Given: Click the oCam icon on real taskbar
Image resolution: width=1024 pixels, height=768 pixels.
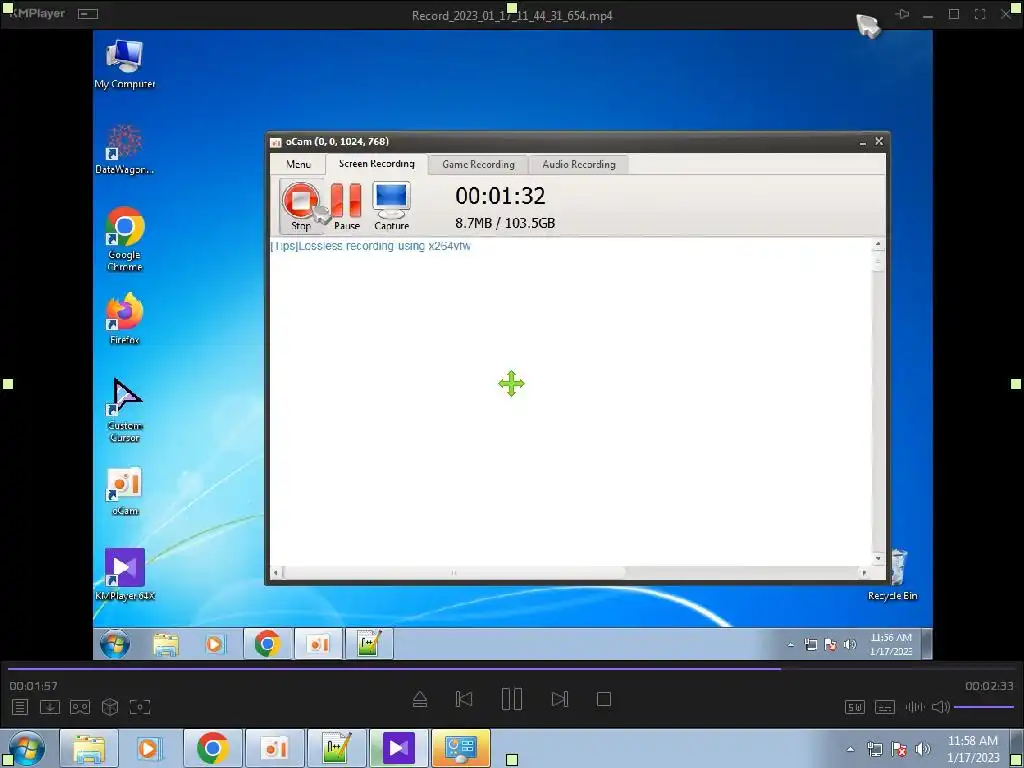Looking at the screenshot, I should coord(274,748).
